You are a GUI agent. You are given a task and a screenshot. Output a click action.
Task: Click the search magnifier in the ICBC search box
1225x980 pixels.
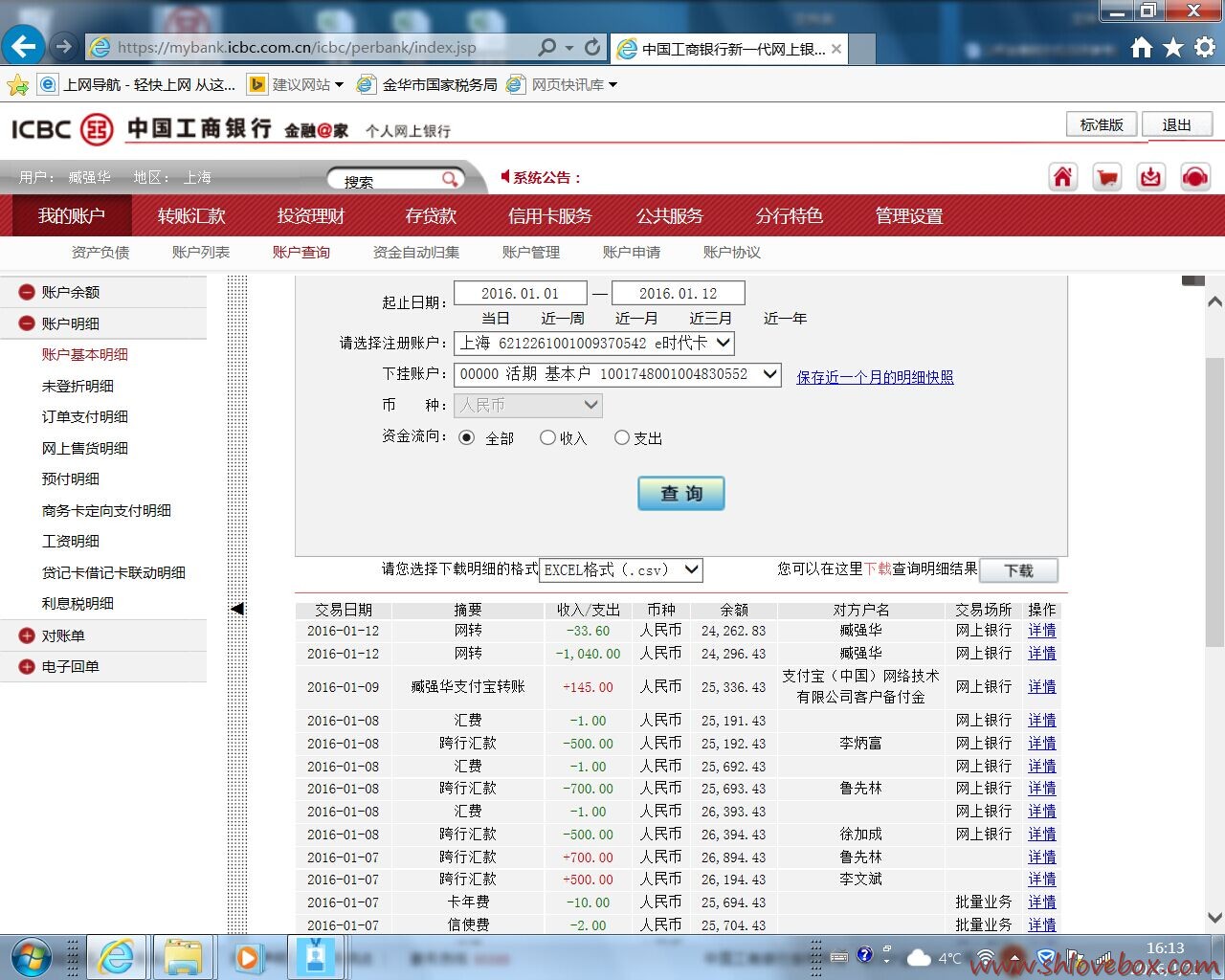pyautogui.click(x=450, y=179)
